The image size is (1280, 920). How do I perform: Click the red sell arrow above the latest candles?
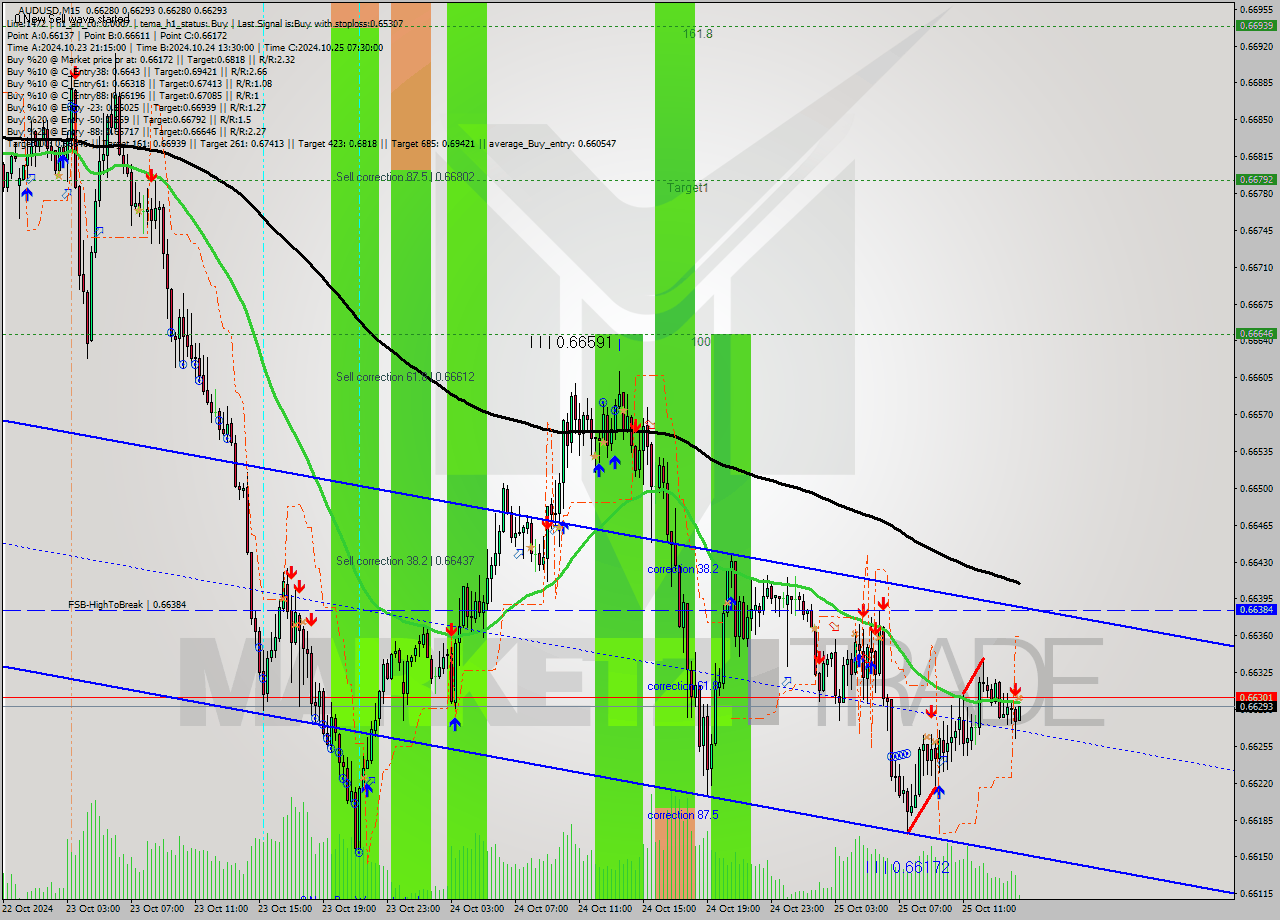1015,690
